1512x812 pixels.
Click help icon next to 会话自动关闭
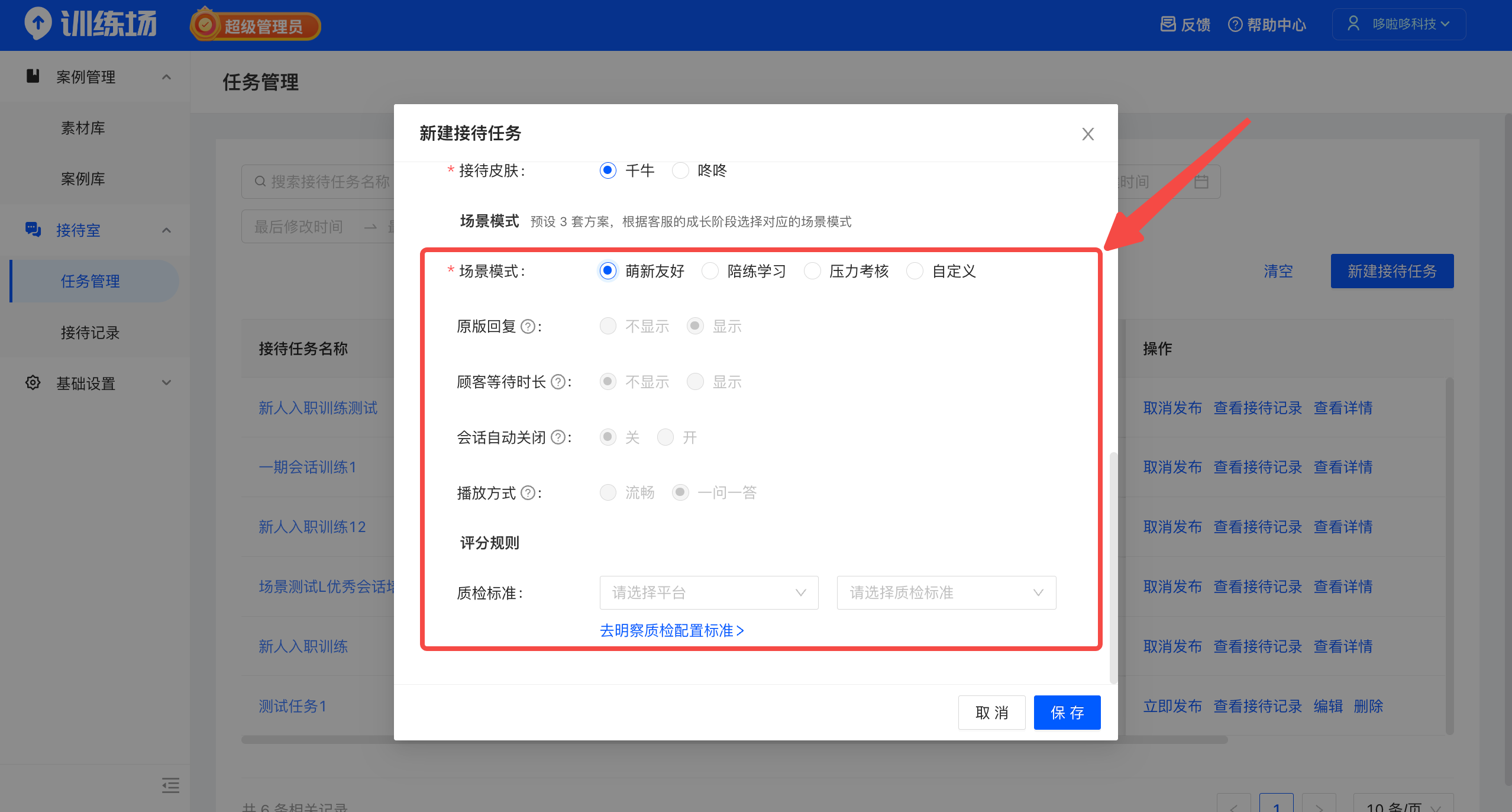point(558,437)
